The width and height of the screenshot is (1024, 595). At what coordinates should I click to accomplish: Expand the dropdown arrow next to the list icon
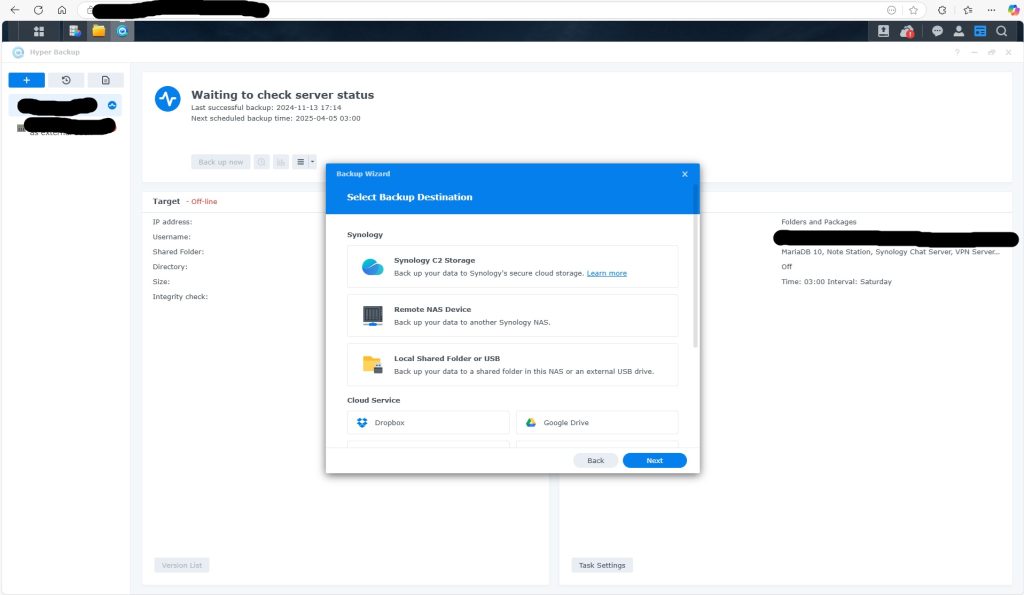tap(312, 162)
